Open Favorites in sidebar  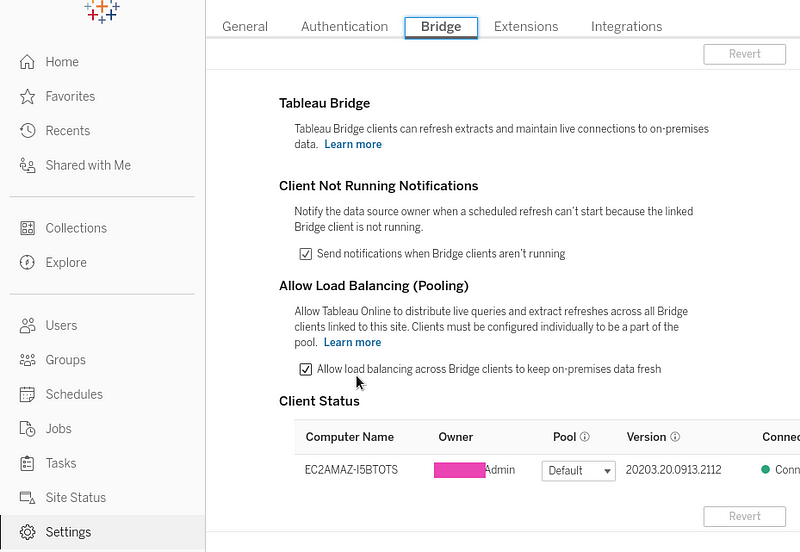[x=70, y=96]
